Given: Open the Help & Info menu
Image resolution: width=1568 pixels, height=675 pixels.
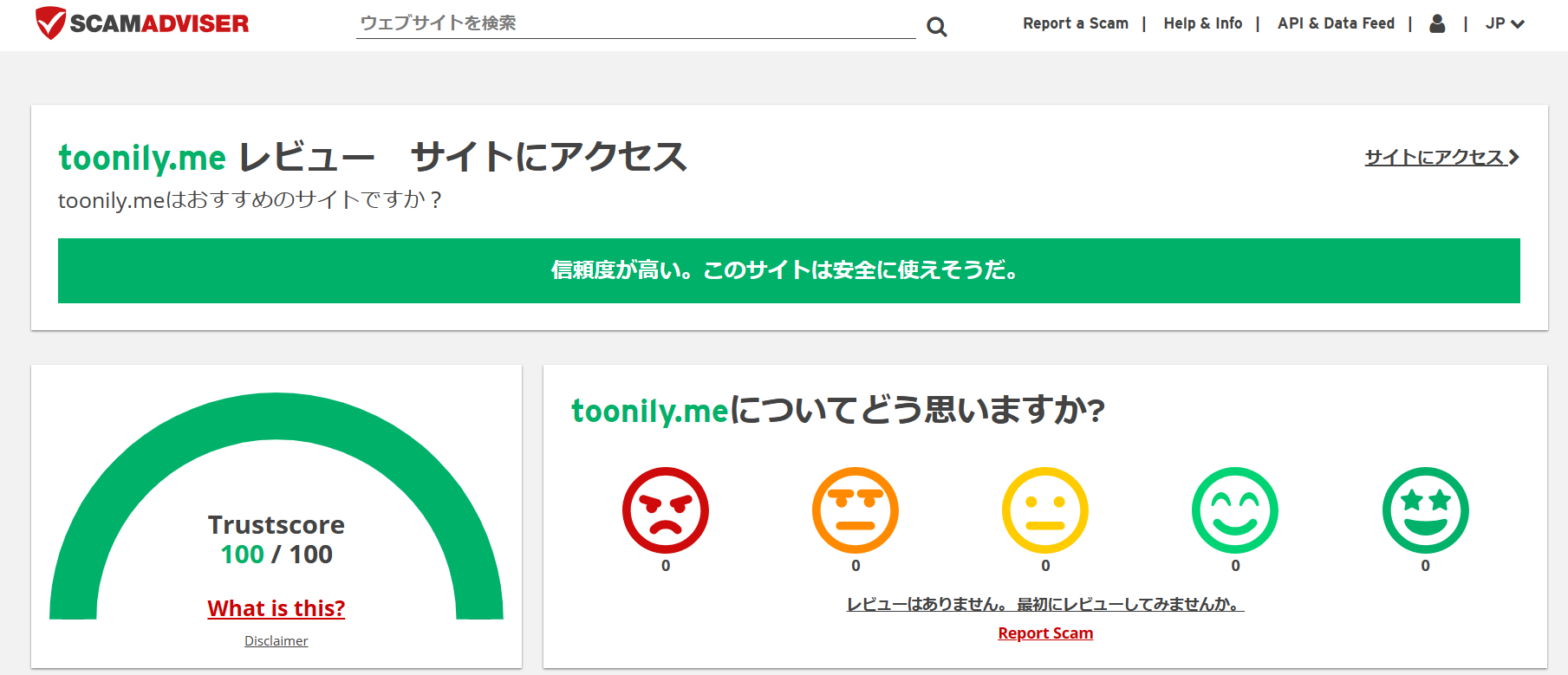Looking at the screenshot, I should tap(1203, 23).
